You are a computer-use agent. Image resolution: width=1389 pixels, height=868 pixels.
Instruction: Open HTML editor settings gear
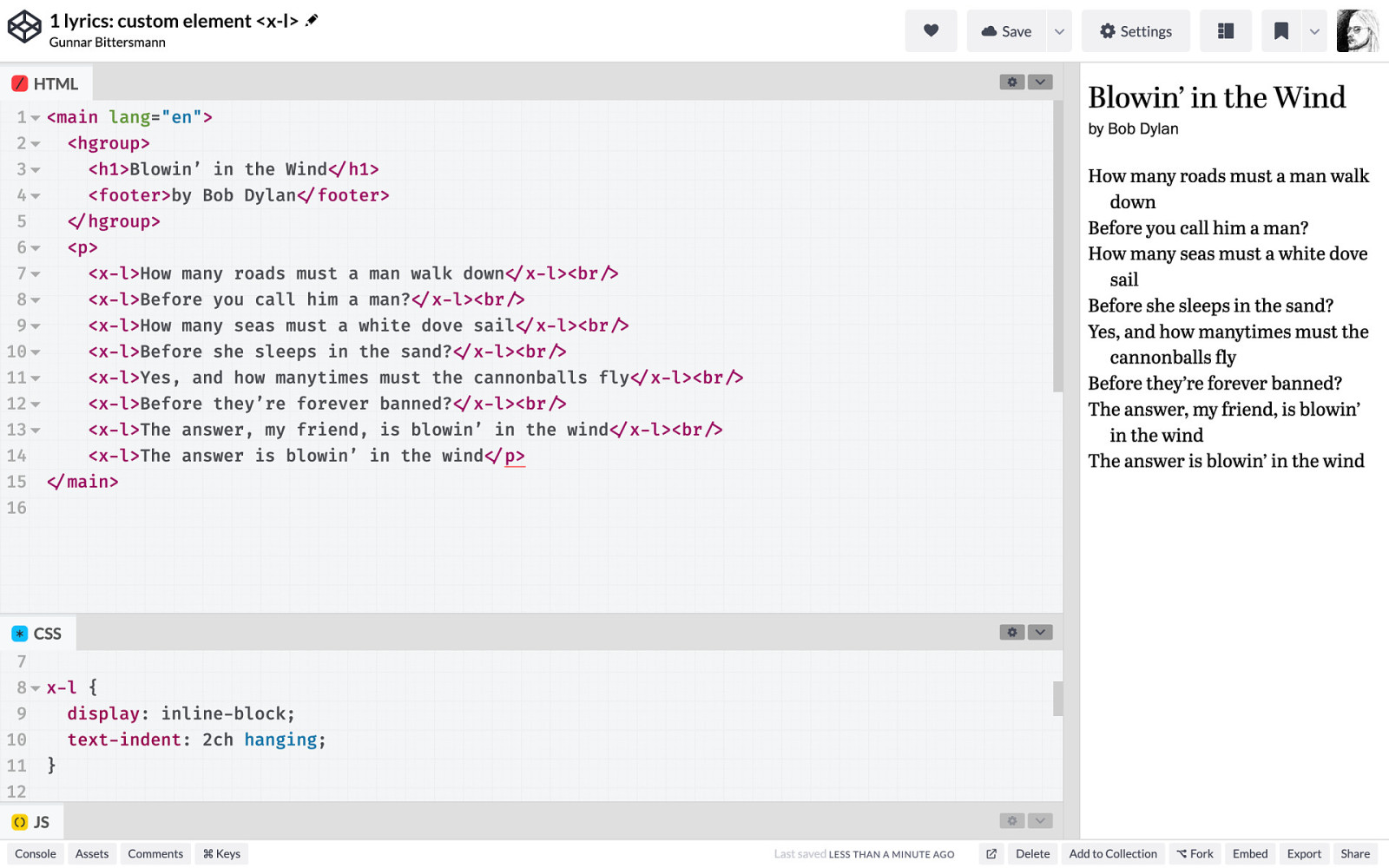(1012, 82)
